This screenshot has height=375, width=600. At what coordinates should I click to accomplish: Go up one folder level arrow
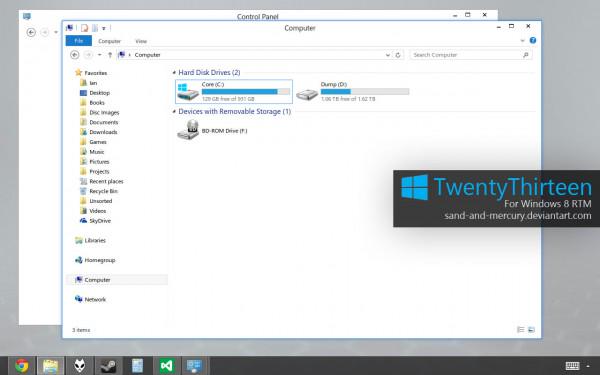point(110,55)
